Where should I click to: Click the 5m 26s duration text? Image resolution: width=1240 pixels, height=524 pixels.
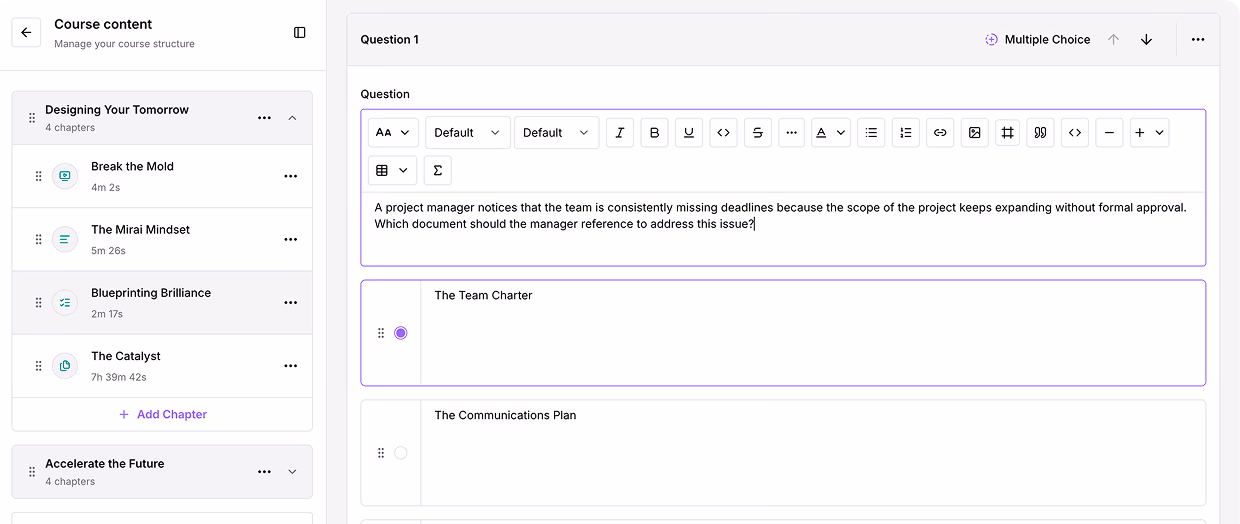click(x=109, y=251)
